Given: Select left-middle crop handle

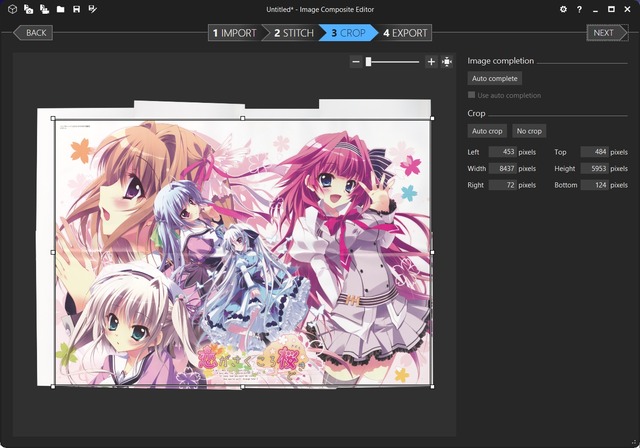Looking at the screenshot, I should [x=53, y=252].
